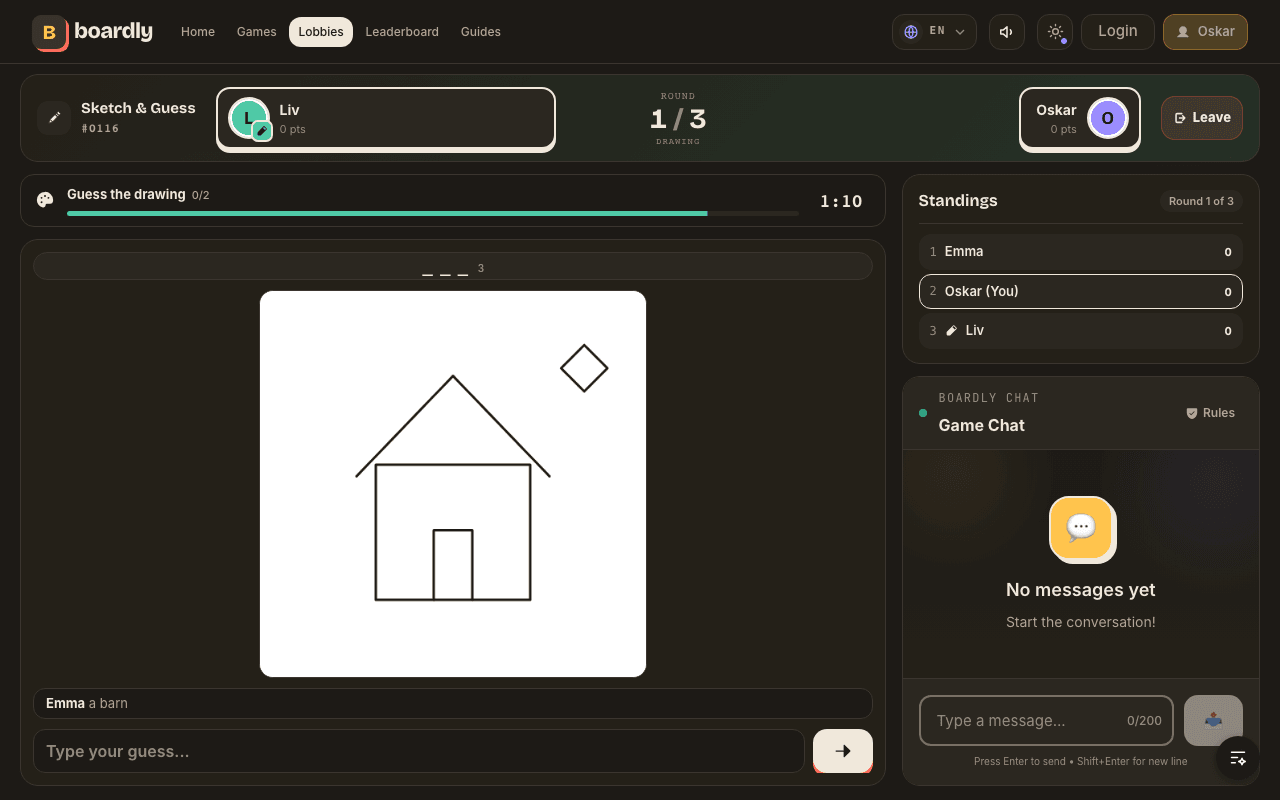Screen dimensions: 1280x800
Task: Open the chat Rules shield link
Action: pos(1210,413)
